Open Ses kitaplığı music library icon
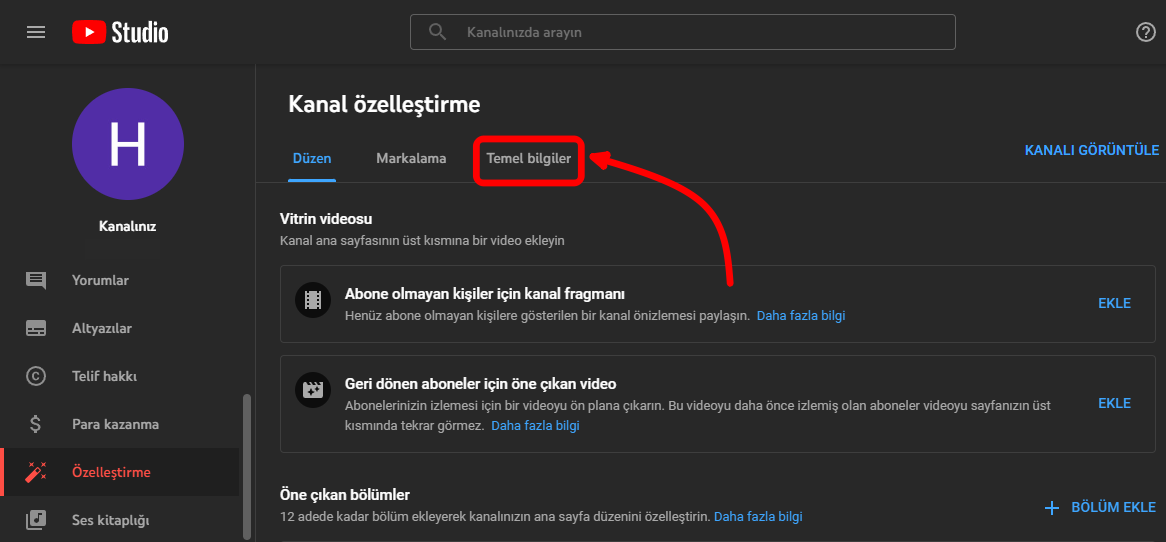 pyautogui.click(x=36, y=520)
